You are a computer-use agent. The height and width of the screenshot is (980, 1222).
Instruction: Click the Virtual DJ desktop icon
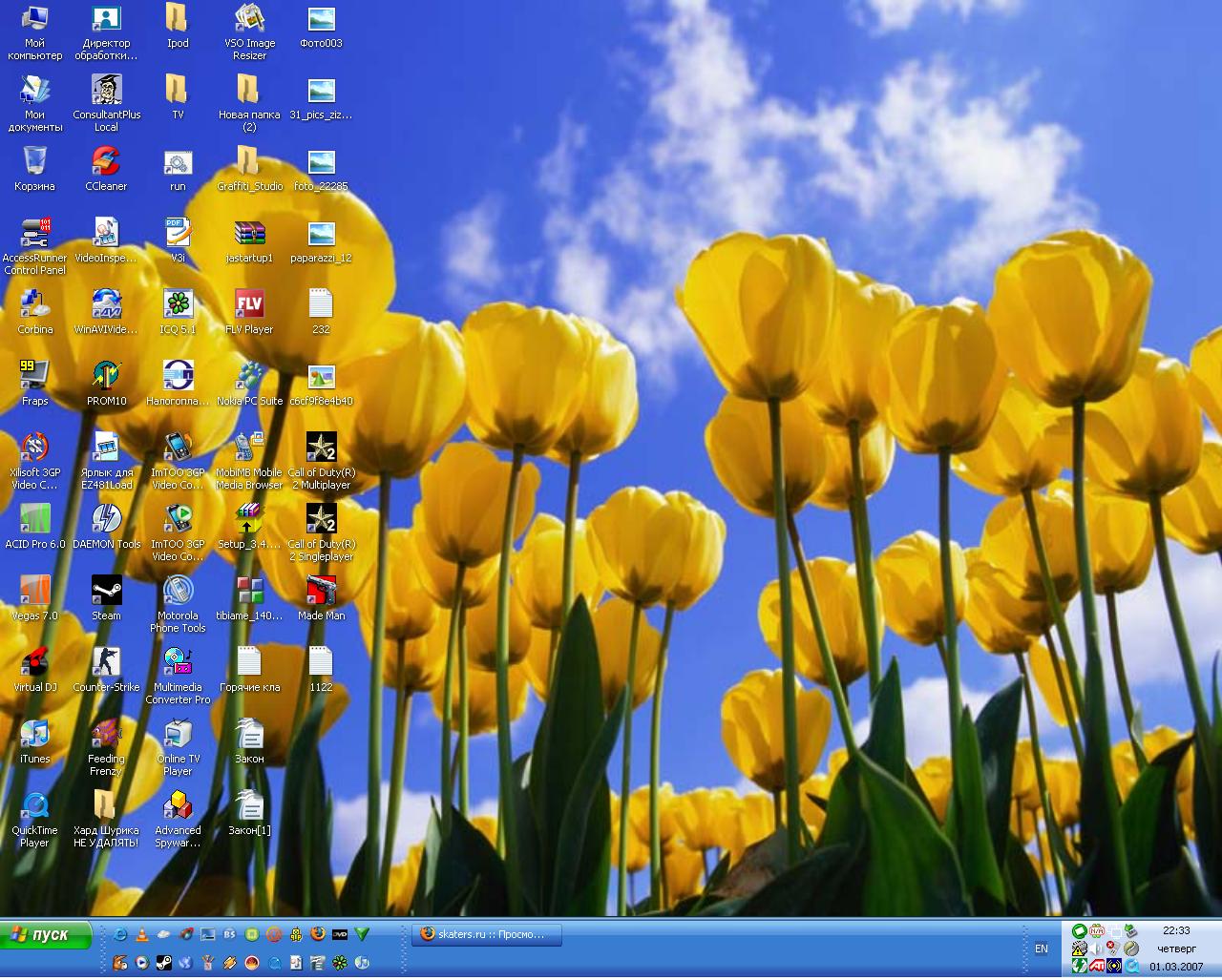pyautogui.click(x=34, y=664)
